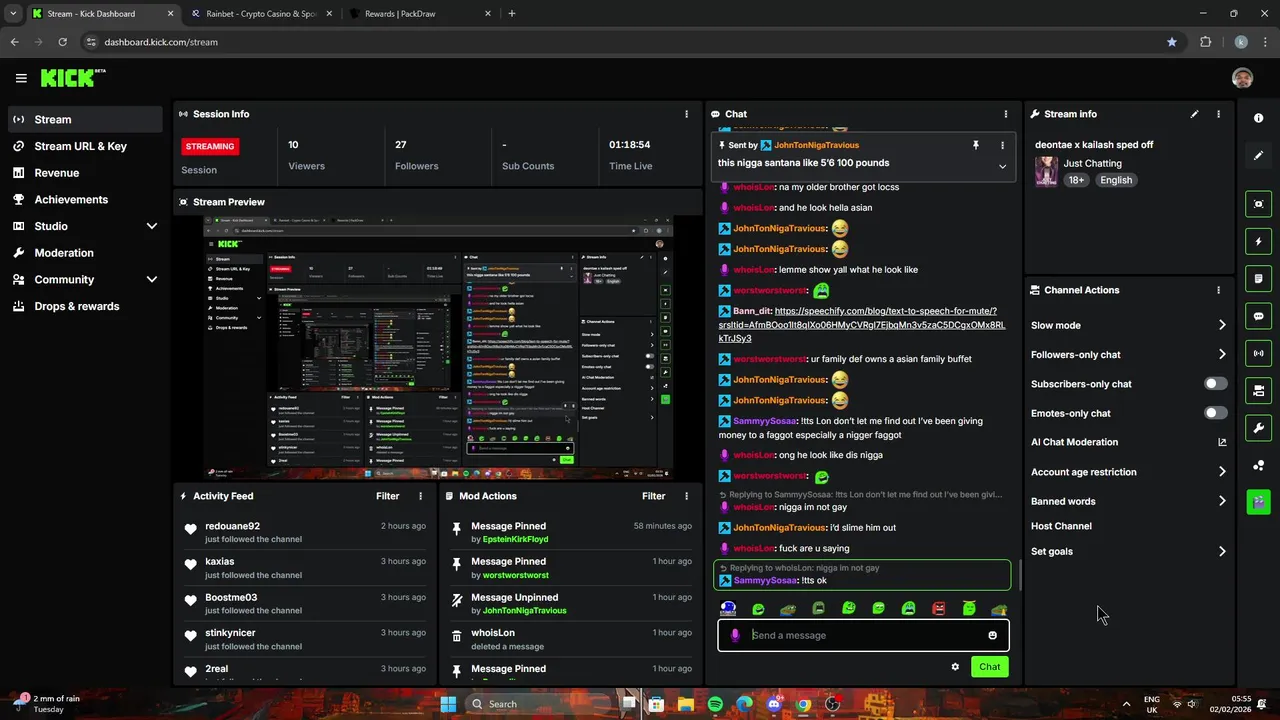
Task: Open Chat panel three-dot menu
Action: tap(1006, 114)
